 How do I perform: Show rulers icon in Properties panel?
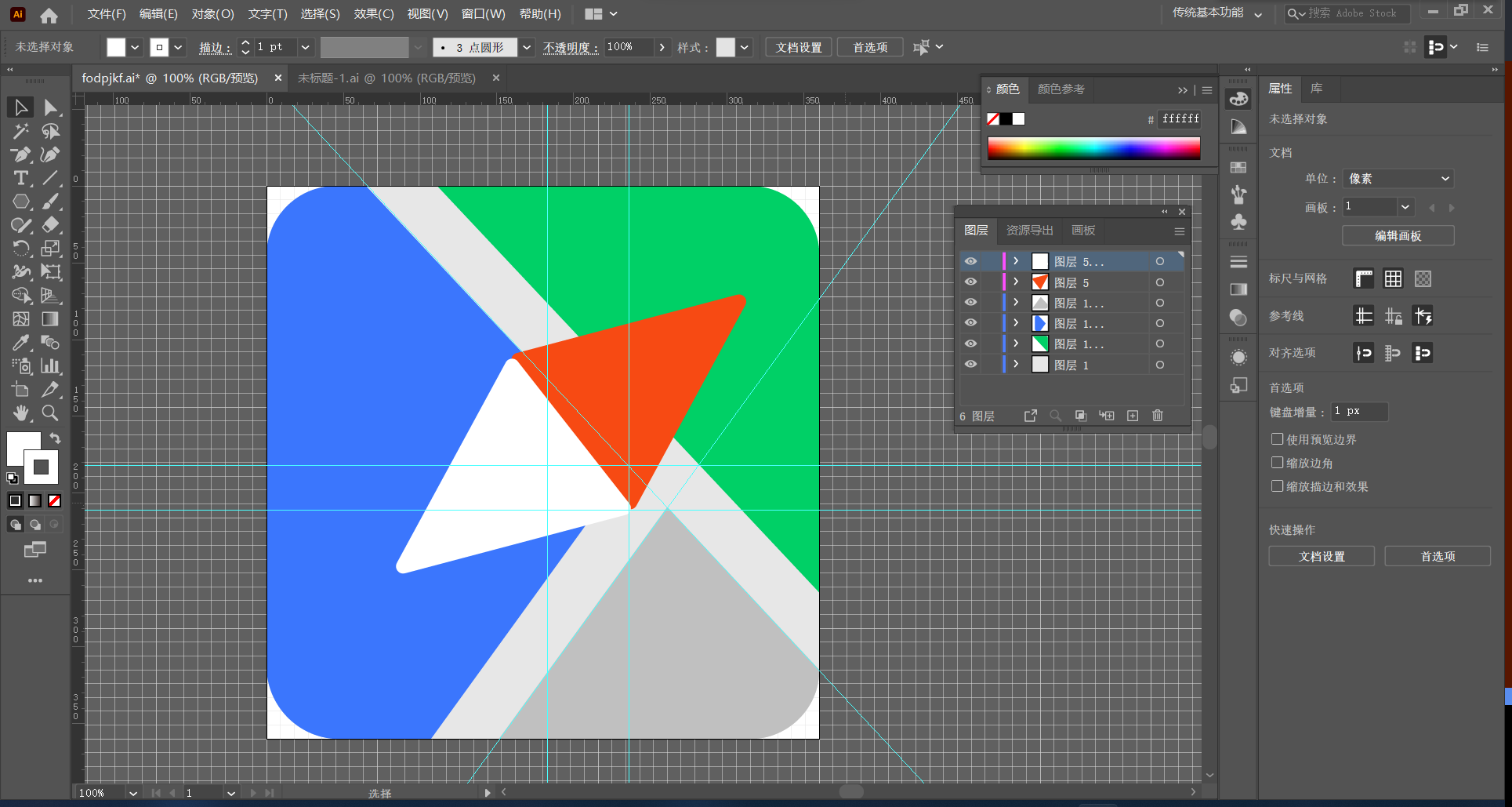click(x=1364, y=278)
